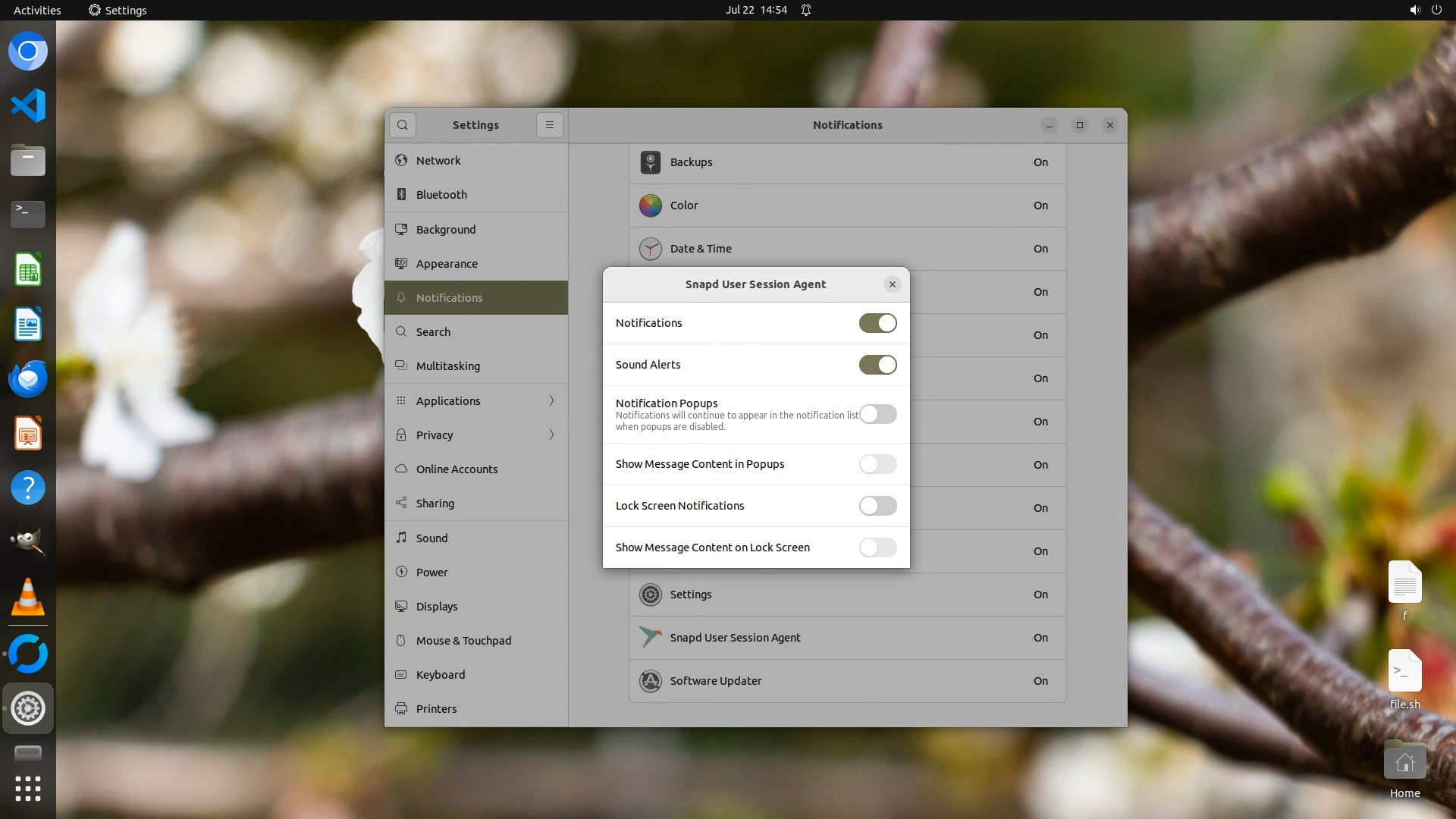Open the Multitasking settings panel

pyautogui.click(x=447, y=366)
